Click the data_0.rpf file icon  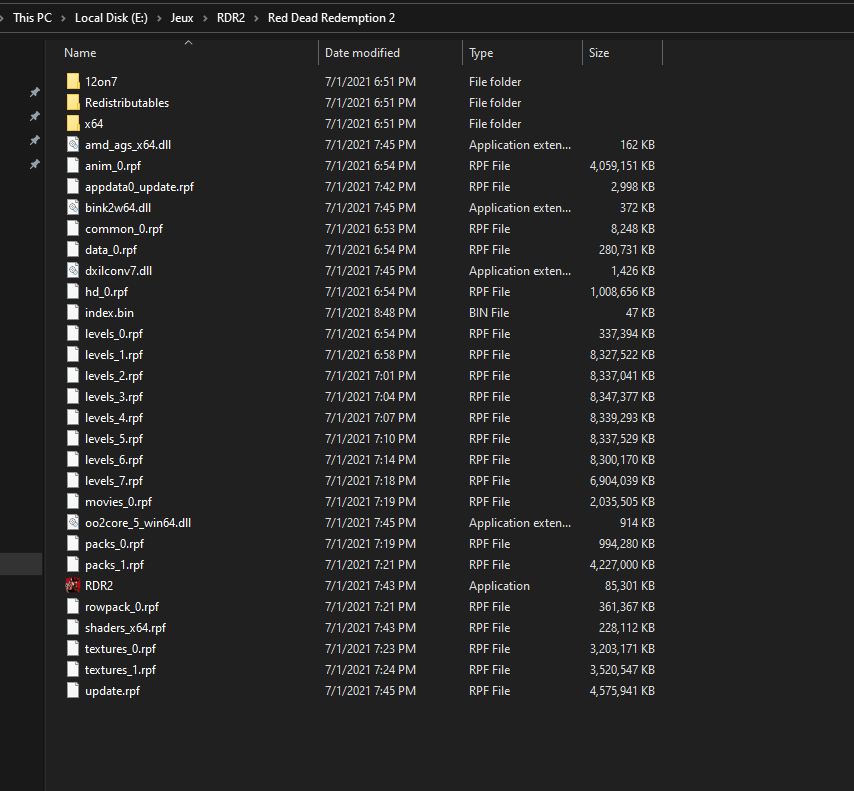[73, 250]
